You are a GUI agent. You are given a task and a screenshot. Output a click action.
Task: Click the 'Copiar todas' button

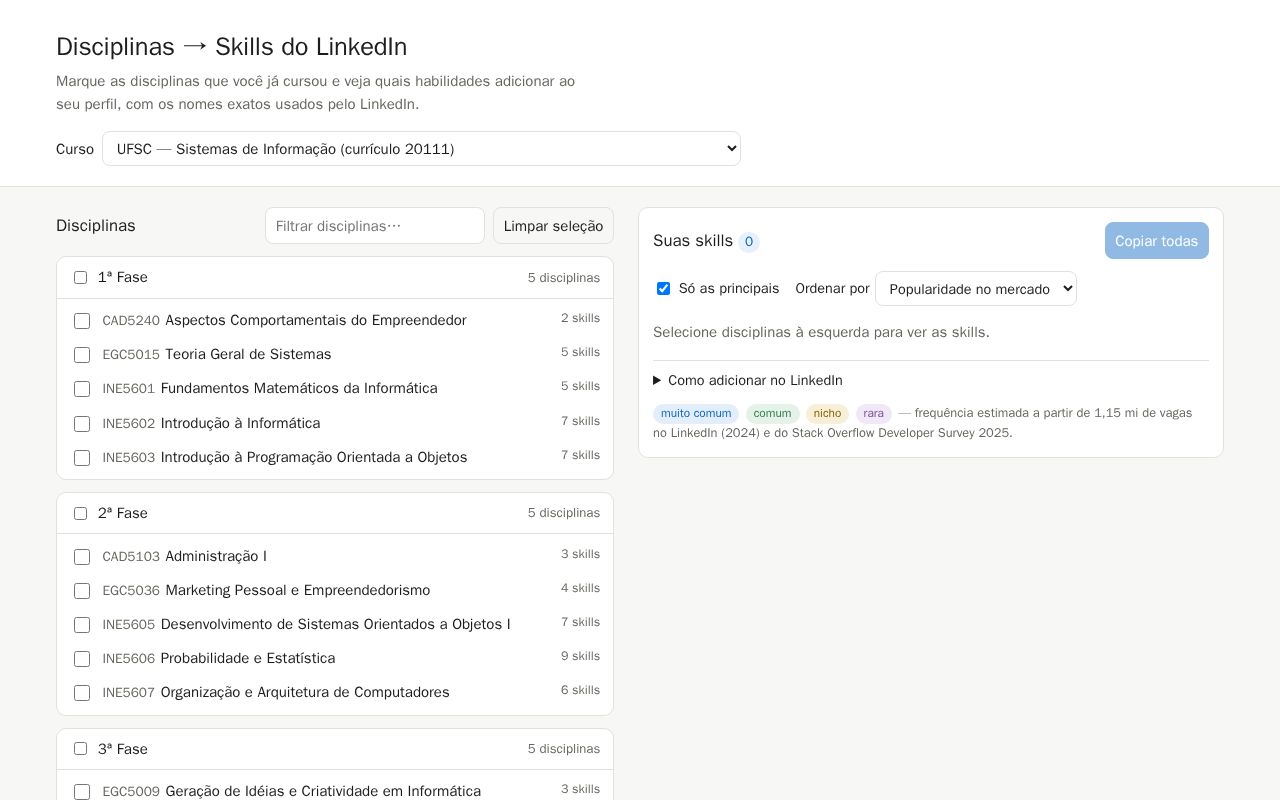[1156, 241]
